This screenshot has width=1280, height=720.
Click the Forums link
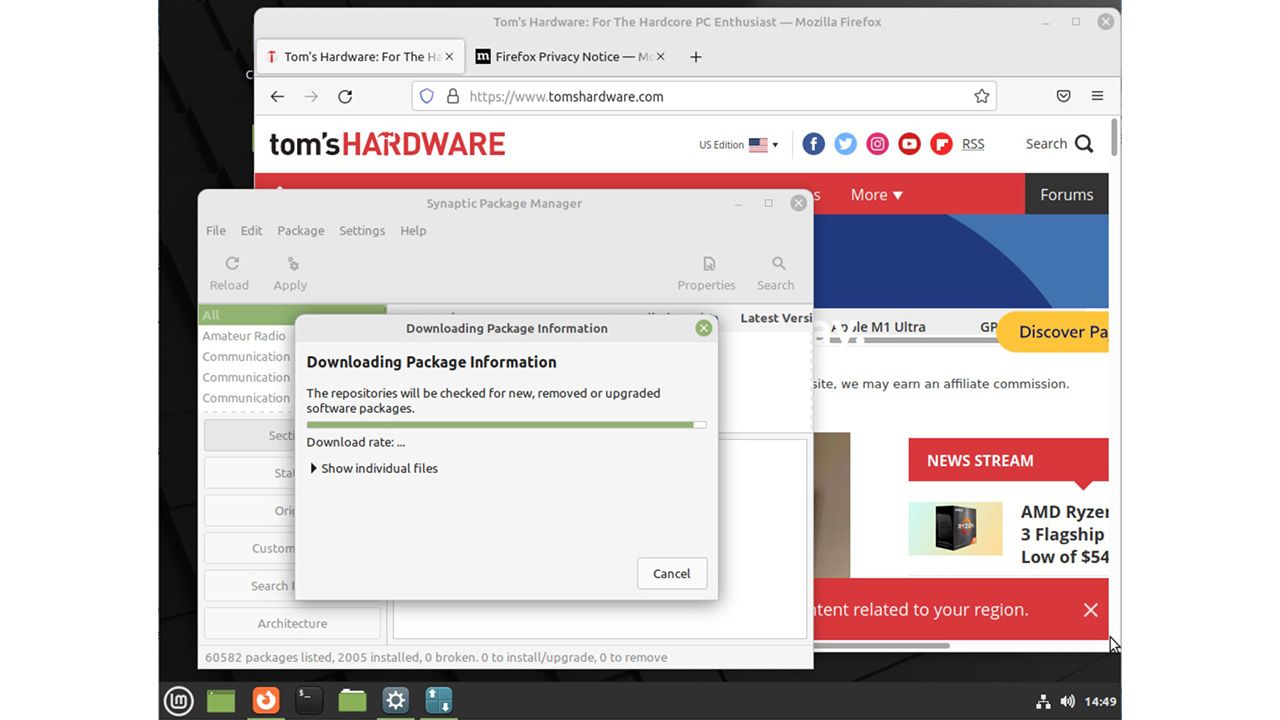click(1066, 195)
